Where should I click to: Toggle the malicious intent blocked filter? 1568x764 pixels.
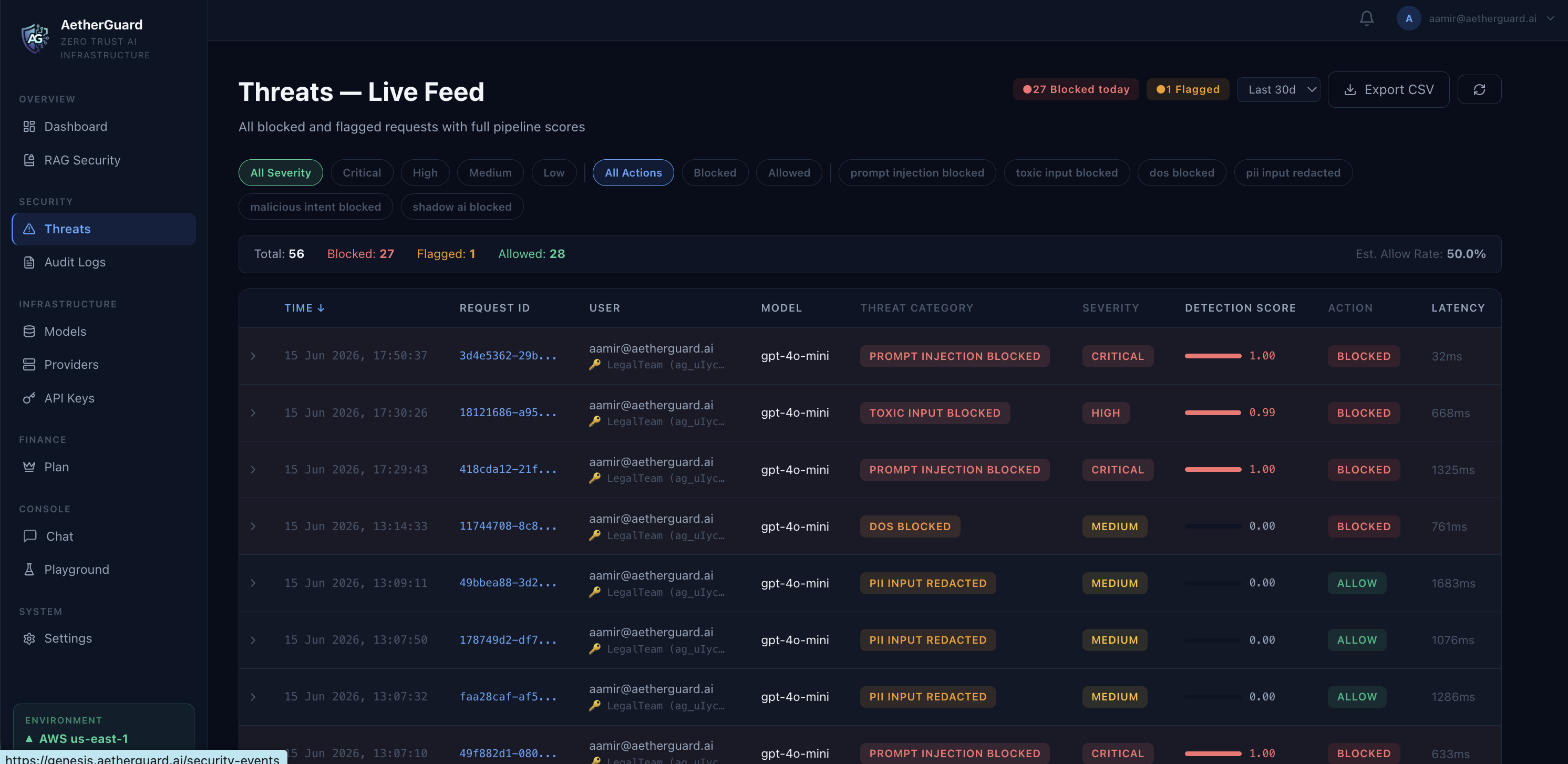click(315, 207)
